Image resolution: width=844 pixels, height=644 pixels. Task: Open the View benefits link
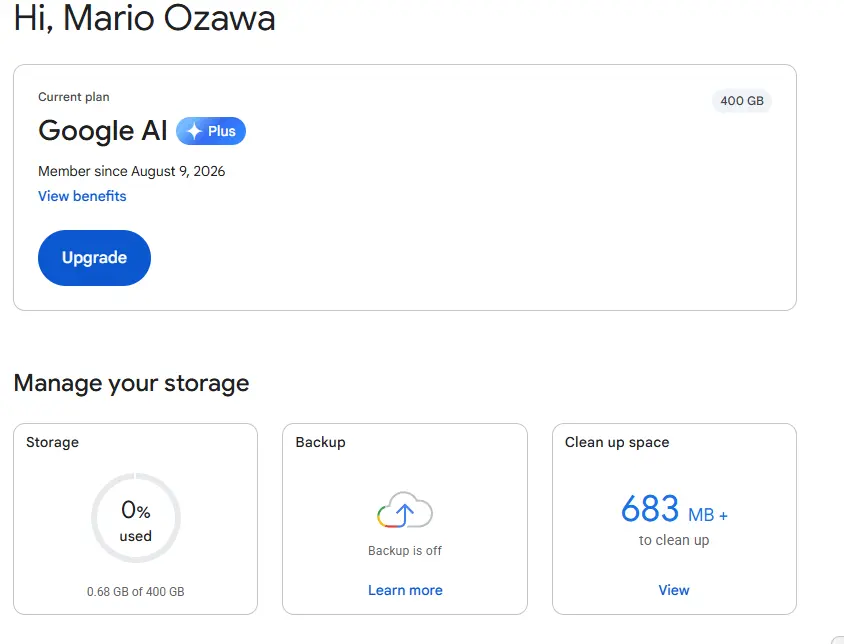pyautogui.click(x=82, y=196)
